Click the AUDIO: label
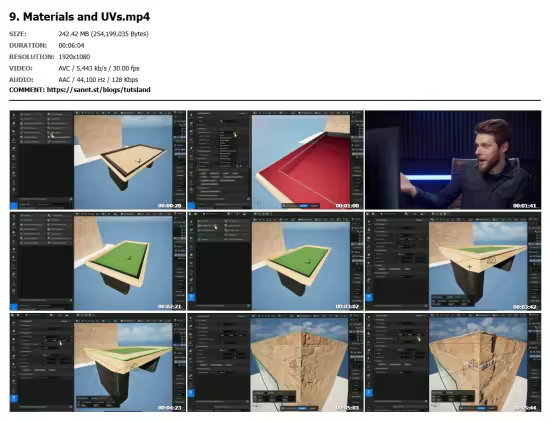 click(x=21, y=80)
